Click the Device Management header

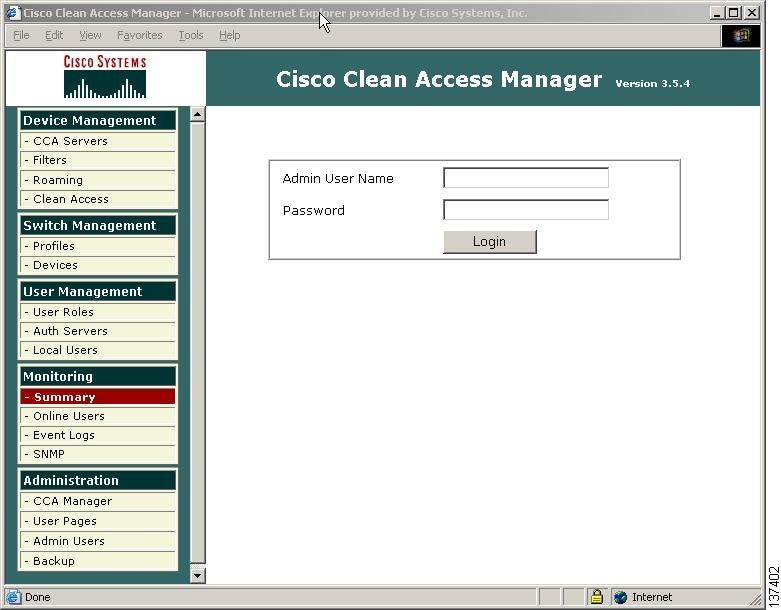click(x=98, y=121)
